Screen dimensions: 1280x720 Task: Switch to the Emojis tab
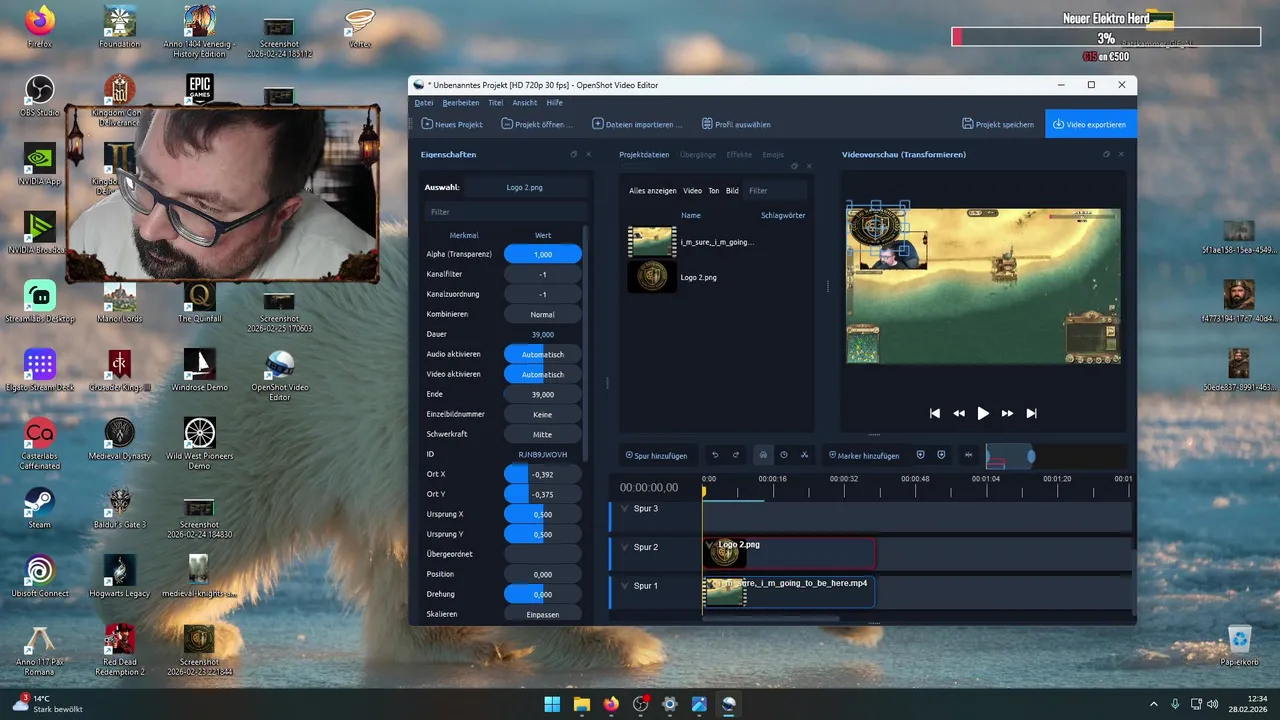(x=773, y=155)
